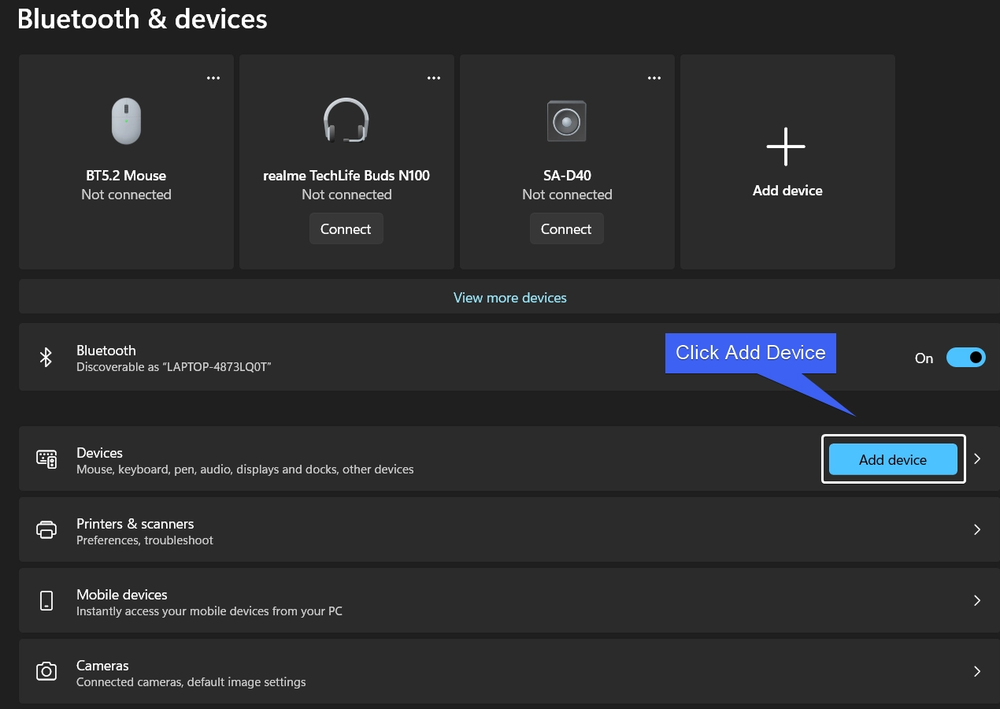This screenshot has height=709, width=1000.
Task: Select the realme TechLife Buds headset icon
Action: (x=346, y=120)
